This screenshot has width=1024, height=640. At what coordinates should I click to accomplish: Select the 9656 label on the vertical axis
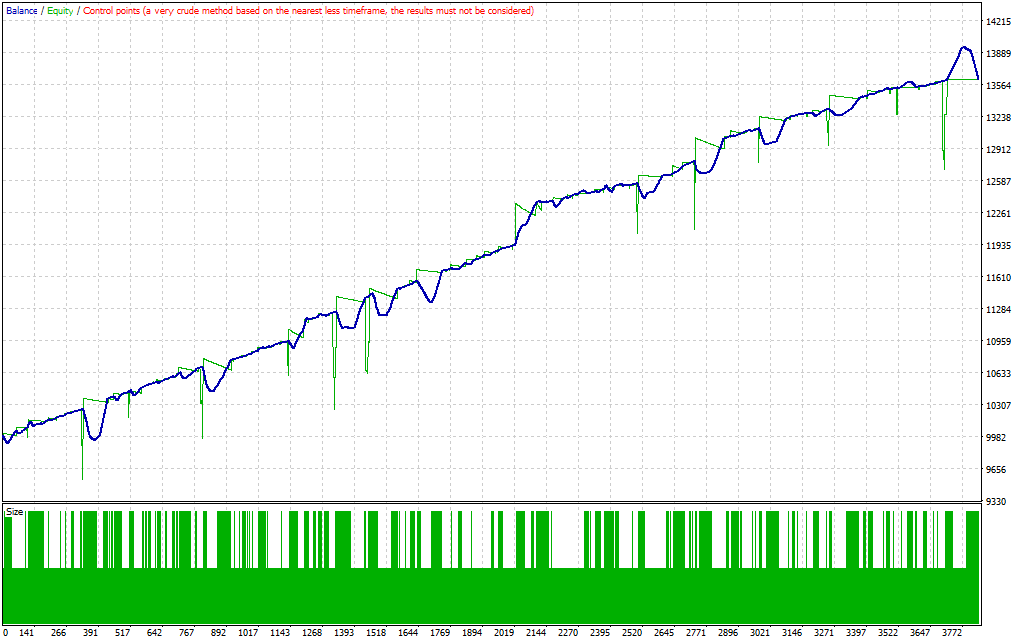coord(997,470)
